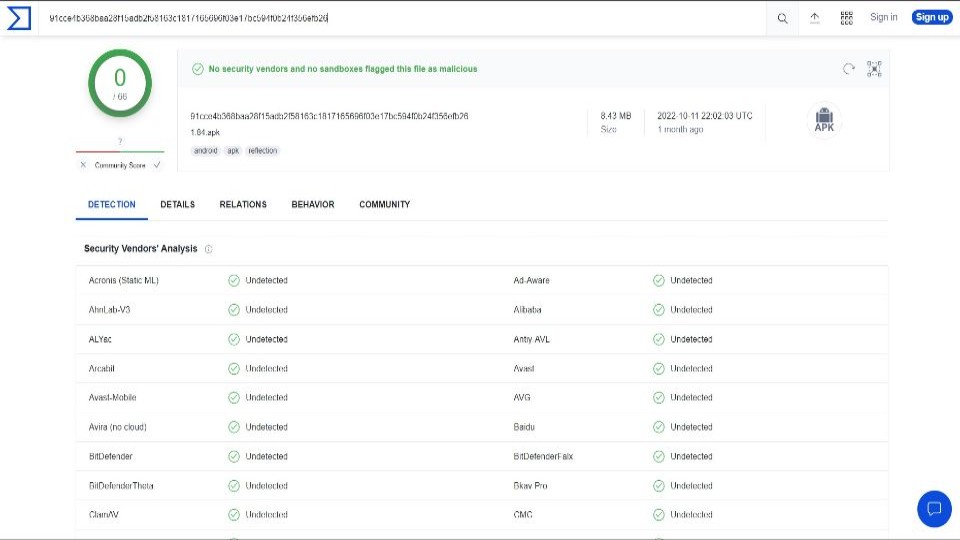Click the ALYac undetected check icon
960x540 pixels.
click(234, 339)
